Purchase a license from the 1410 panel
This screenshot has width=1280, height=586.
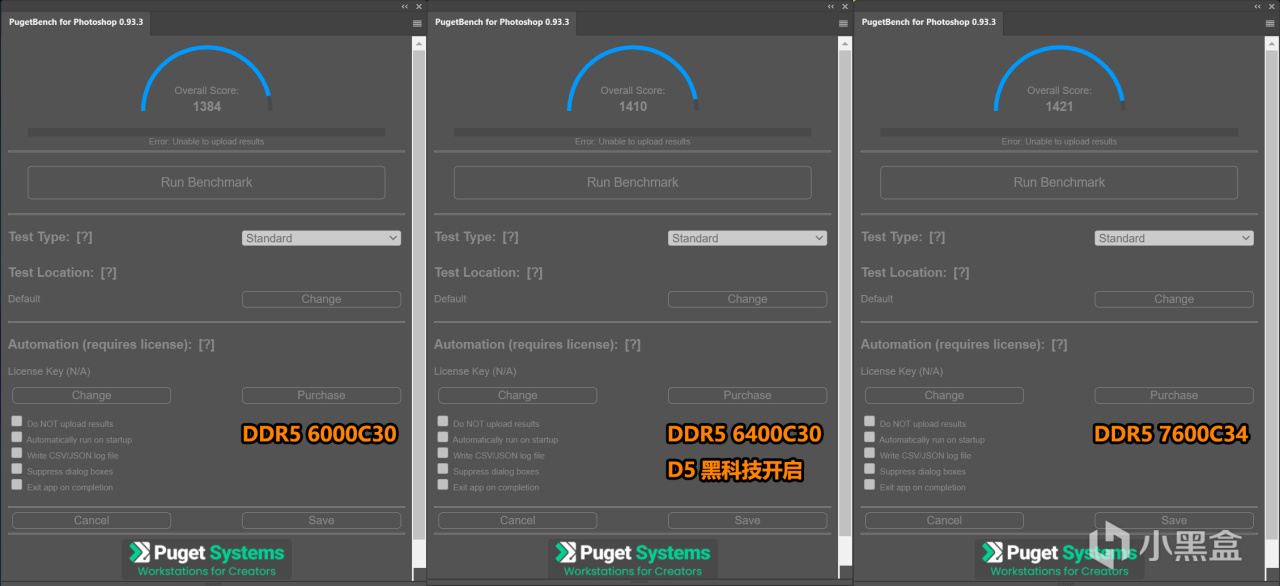coord(747,395)
